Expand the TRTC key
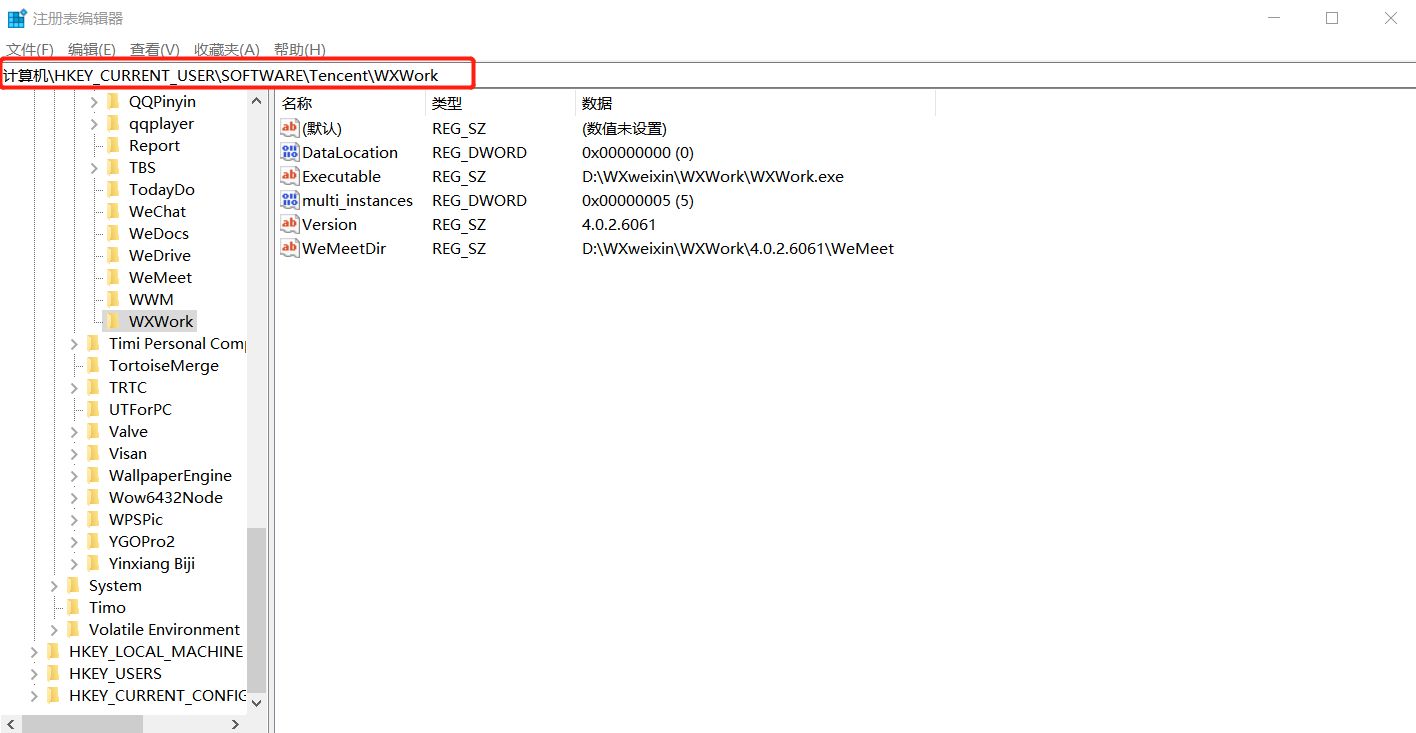Image resolution: width=1416 pixels, height=733 pixels. point(74,387)
